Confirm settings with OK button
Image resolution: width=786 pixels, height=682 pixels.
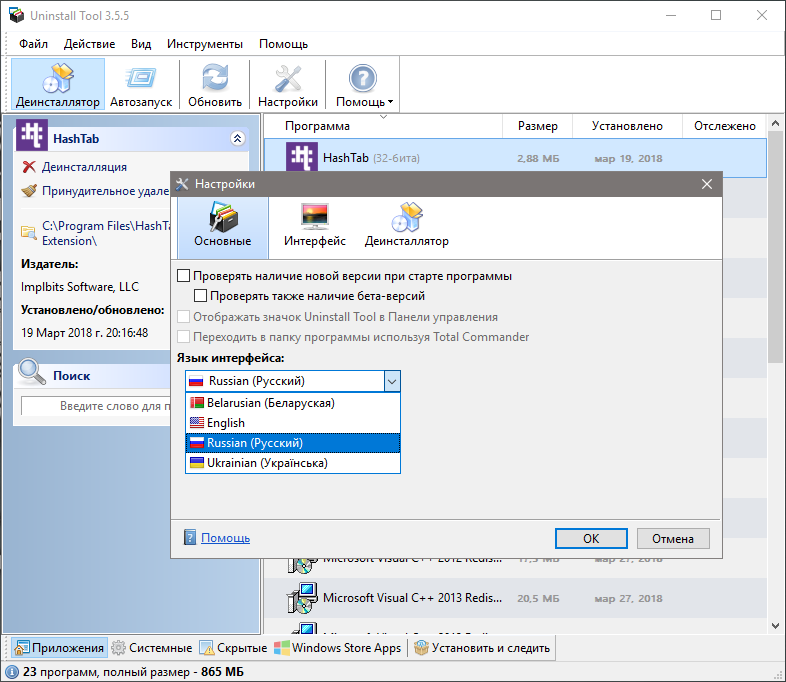click(591, 539)
